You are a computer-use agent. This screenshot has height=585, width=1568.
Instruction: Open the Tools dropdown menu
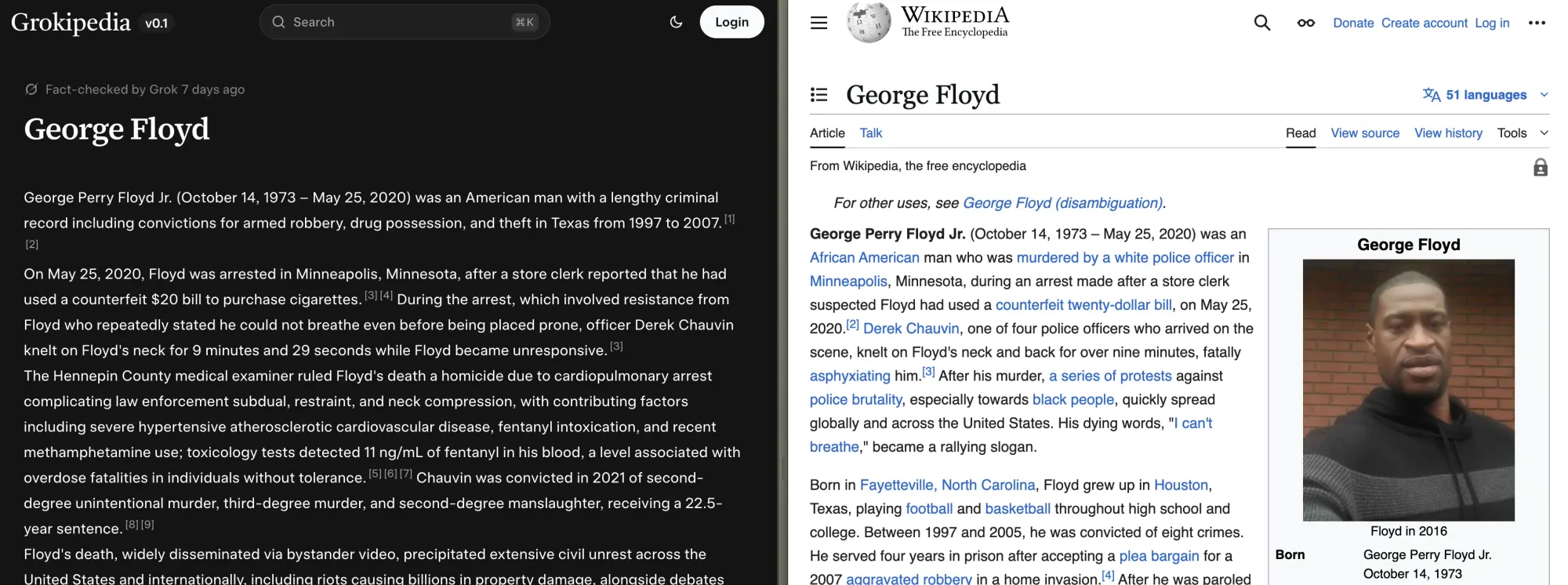coord(1522,133)
